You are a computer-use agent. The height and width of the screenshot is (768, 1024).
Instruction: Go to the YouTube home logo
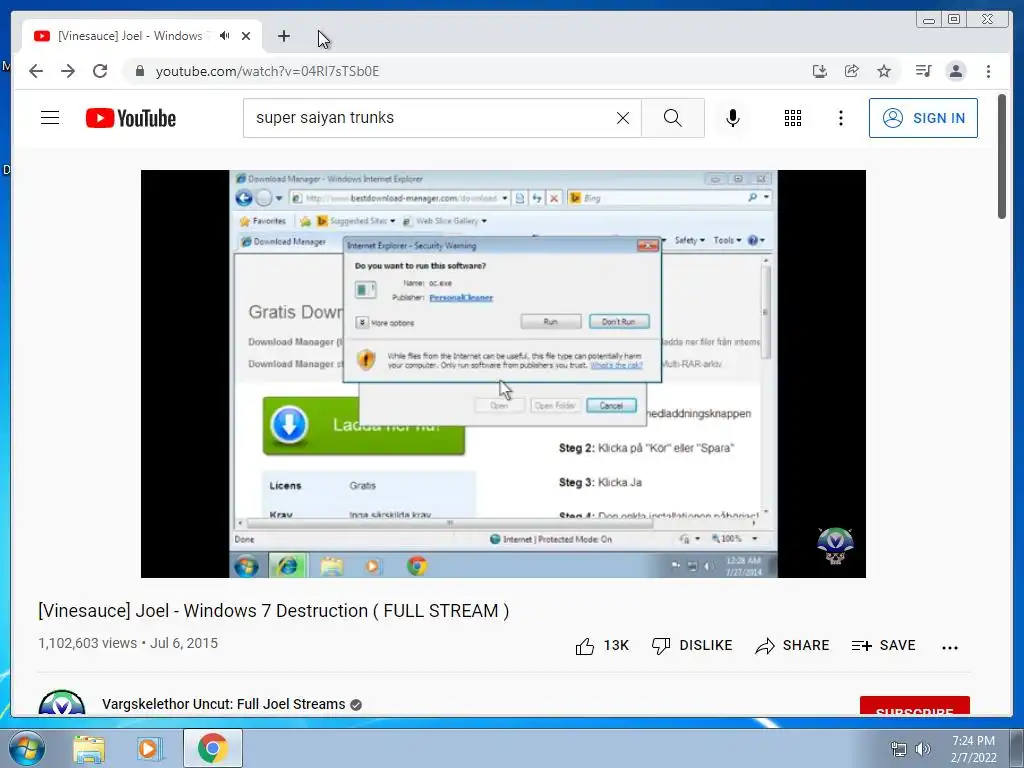pos(131,118)
